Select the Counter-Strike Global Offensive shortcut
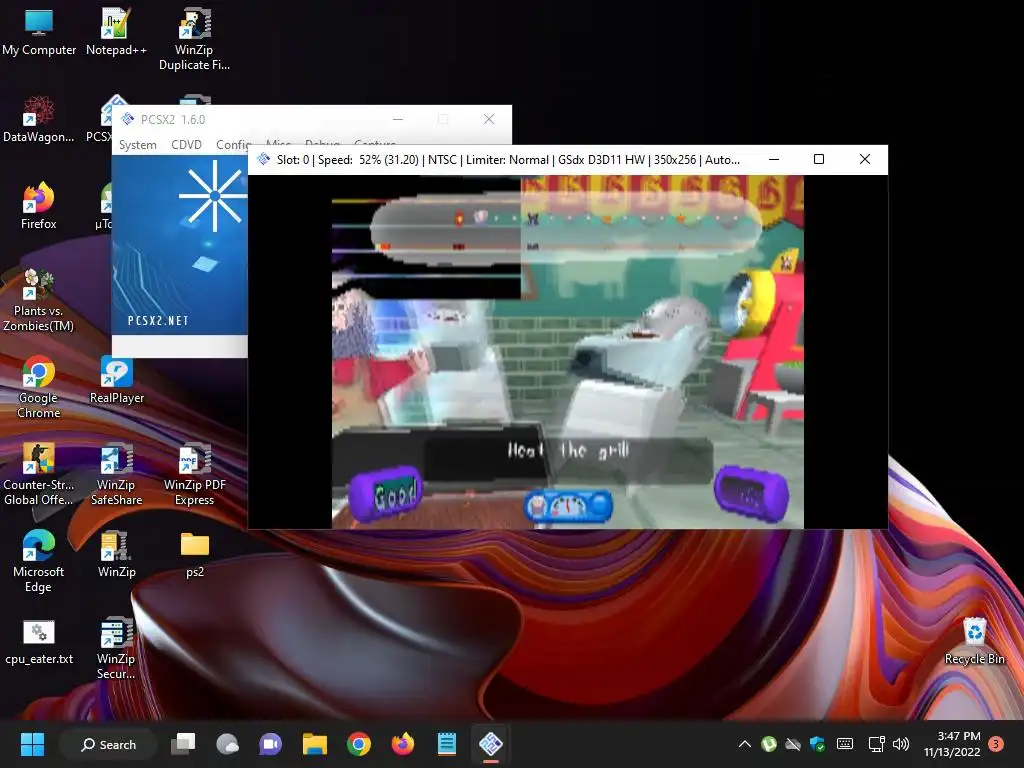The image size is (1024, 768). coord(39,474)
